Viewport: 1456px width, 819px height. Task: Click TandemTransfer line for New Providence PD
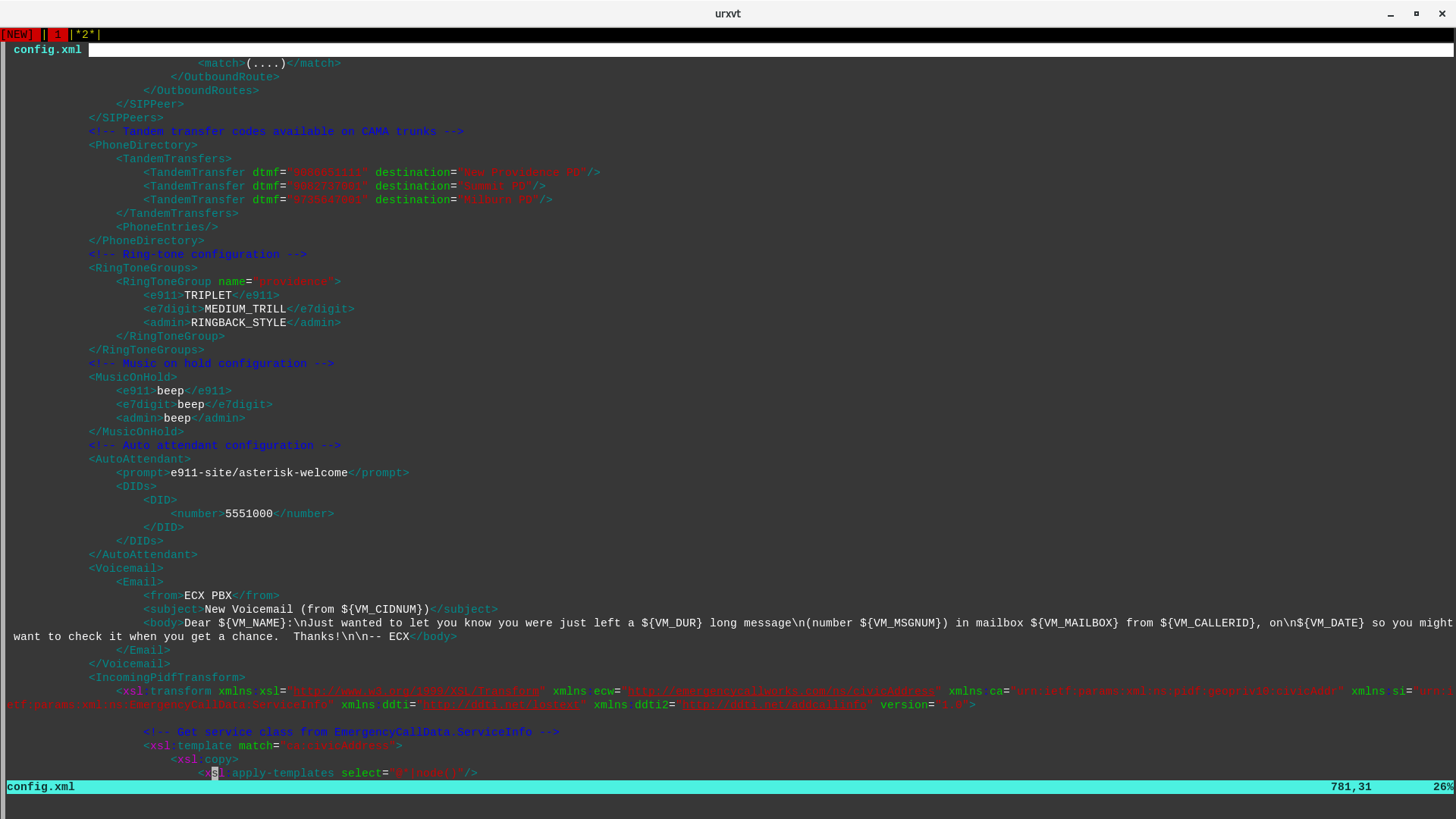pyautogui.click(x=372, y=173)
